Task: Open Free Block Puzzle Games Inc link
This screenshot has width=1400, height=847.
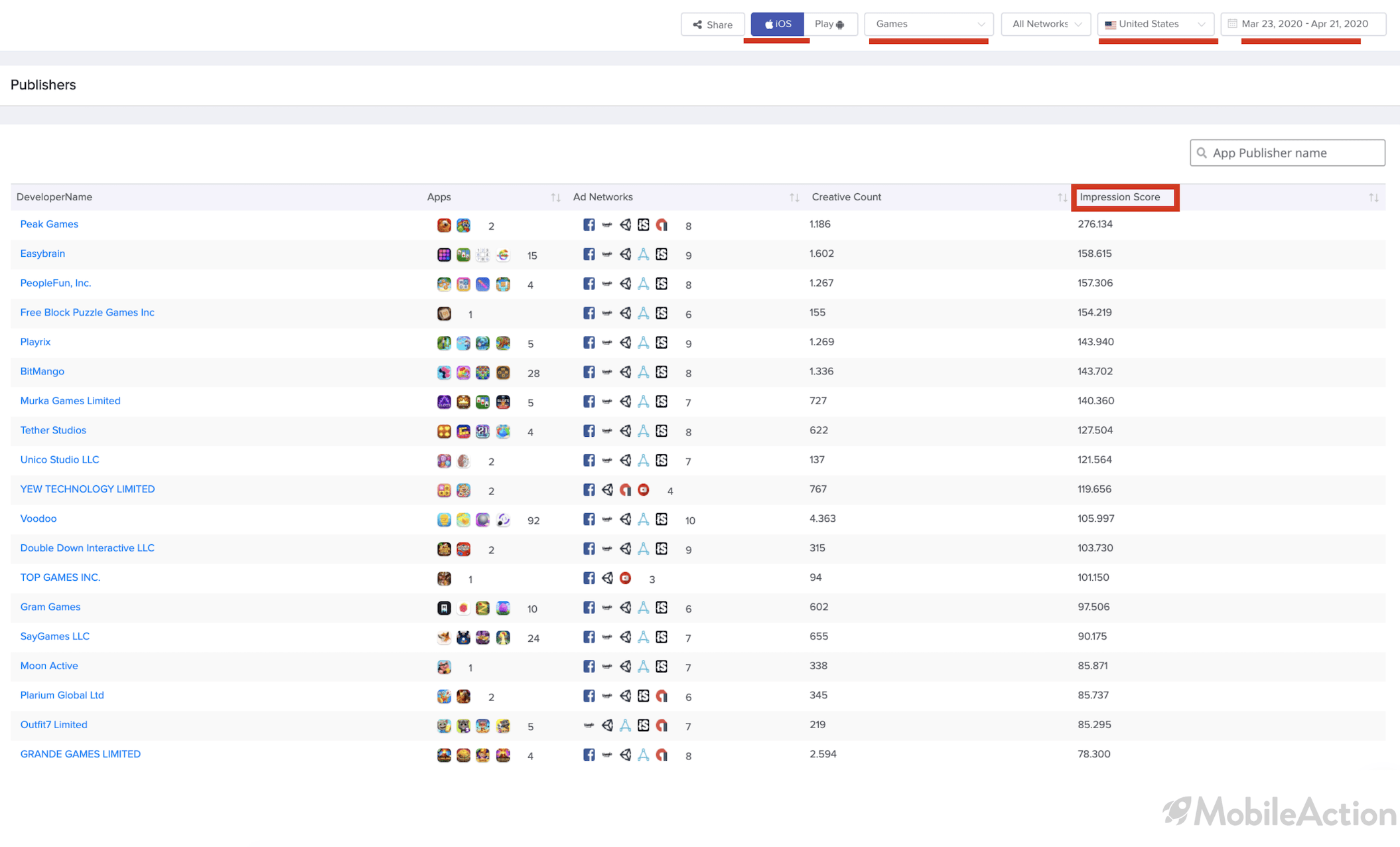Action: pos(87,313)
